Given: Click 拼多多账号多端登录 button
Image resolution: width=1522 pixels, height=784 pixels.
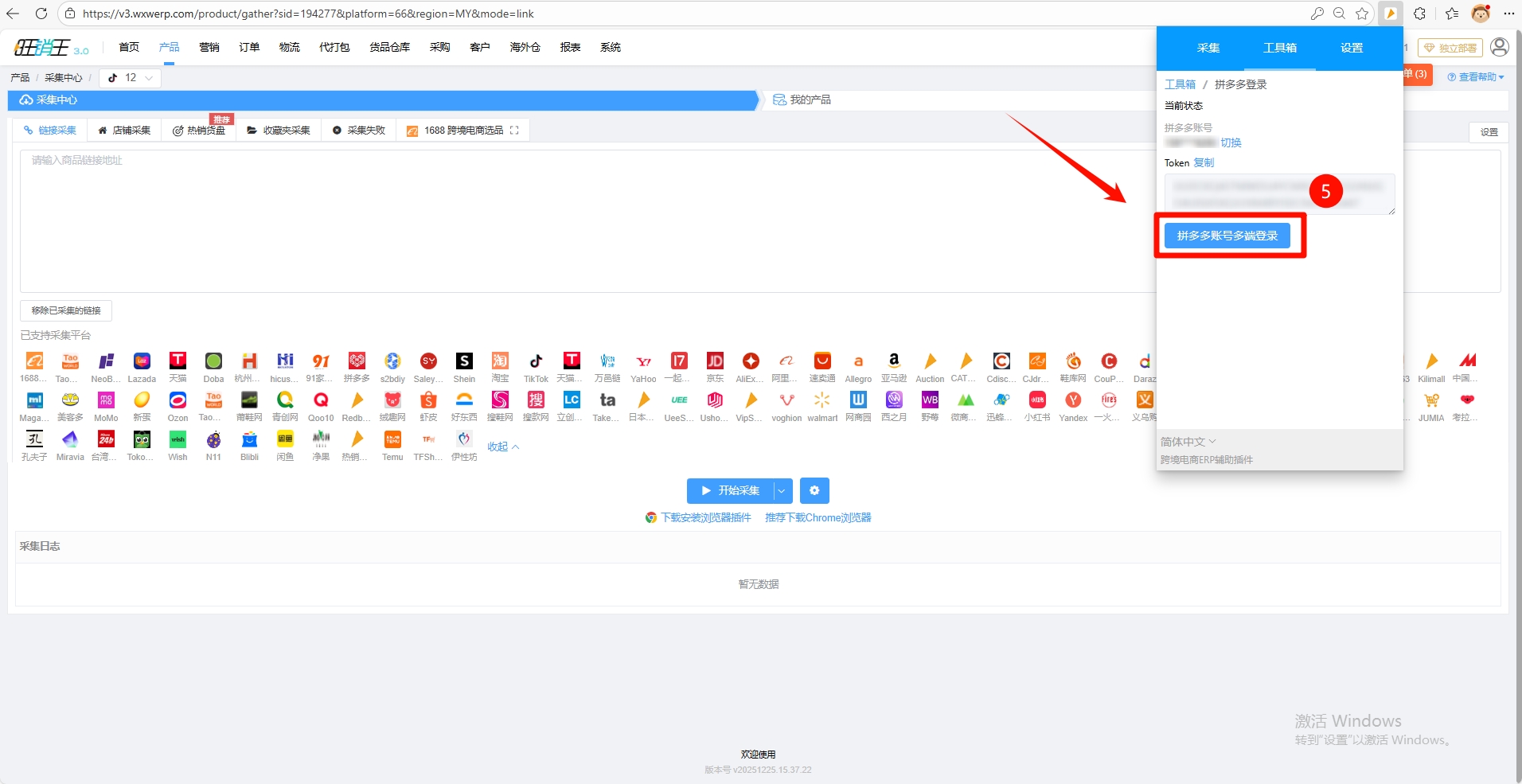Looking at the screenshot, I should coord(1227,236).
